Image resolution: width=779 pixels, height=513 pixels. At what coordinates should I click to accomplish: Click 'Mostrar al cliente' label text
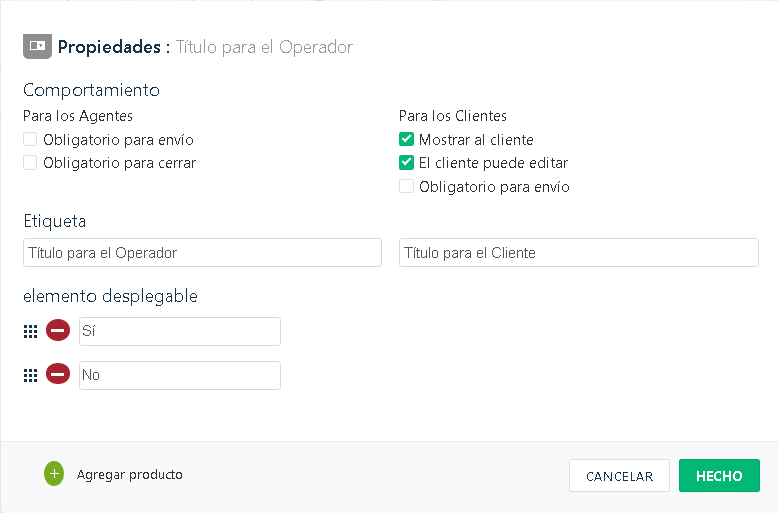click(x=476, y=140)
